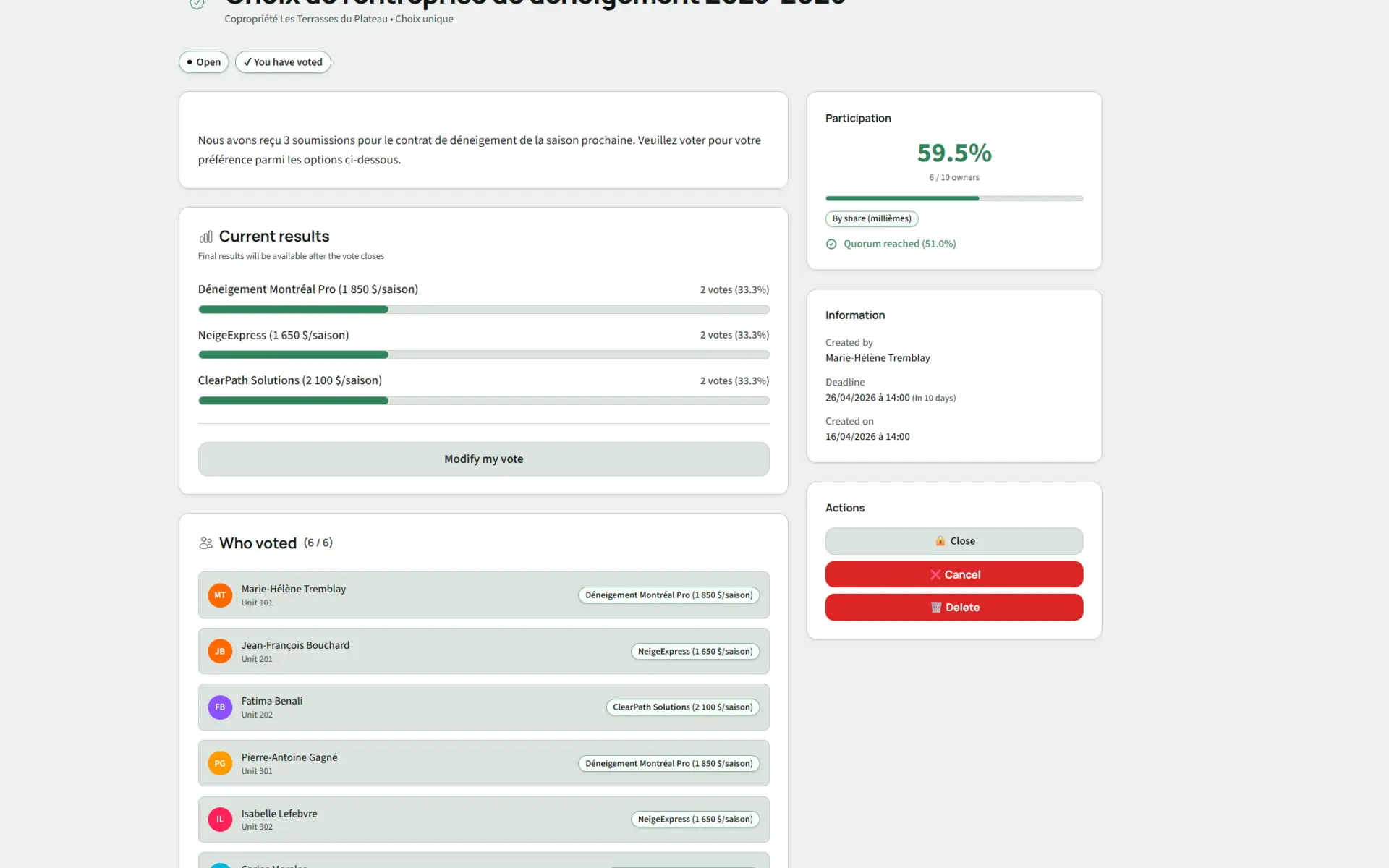Click the participation progress bar

(953, 197)
